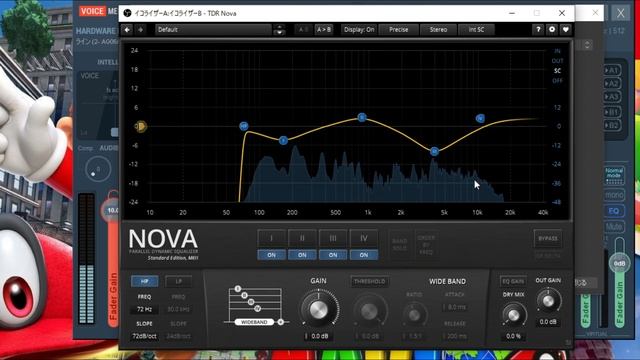Change the Int SC sidechain source

pos(476,29)
